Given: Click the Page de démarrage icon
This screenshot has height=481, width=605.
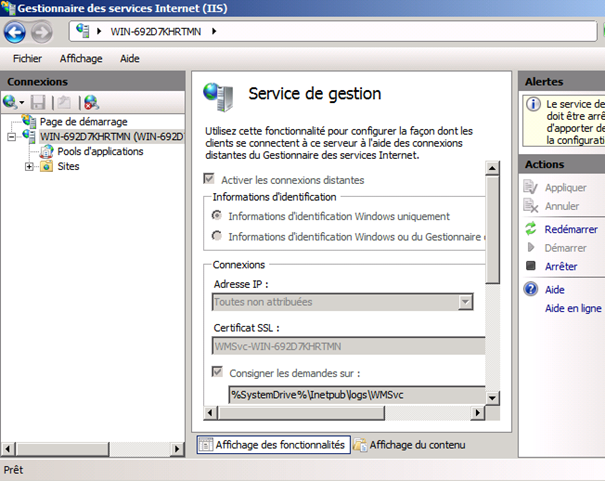Looking at the screenshot, I should pos(29,122).
